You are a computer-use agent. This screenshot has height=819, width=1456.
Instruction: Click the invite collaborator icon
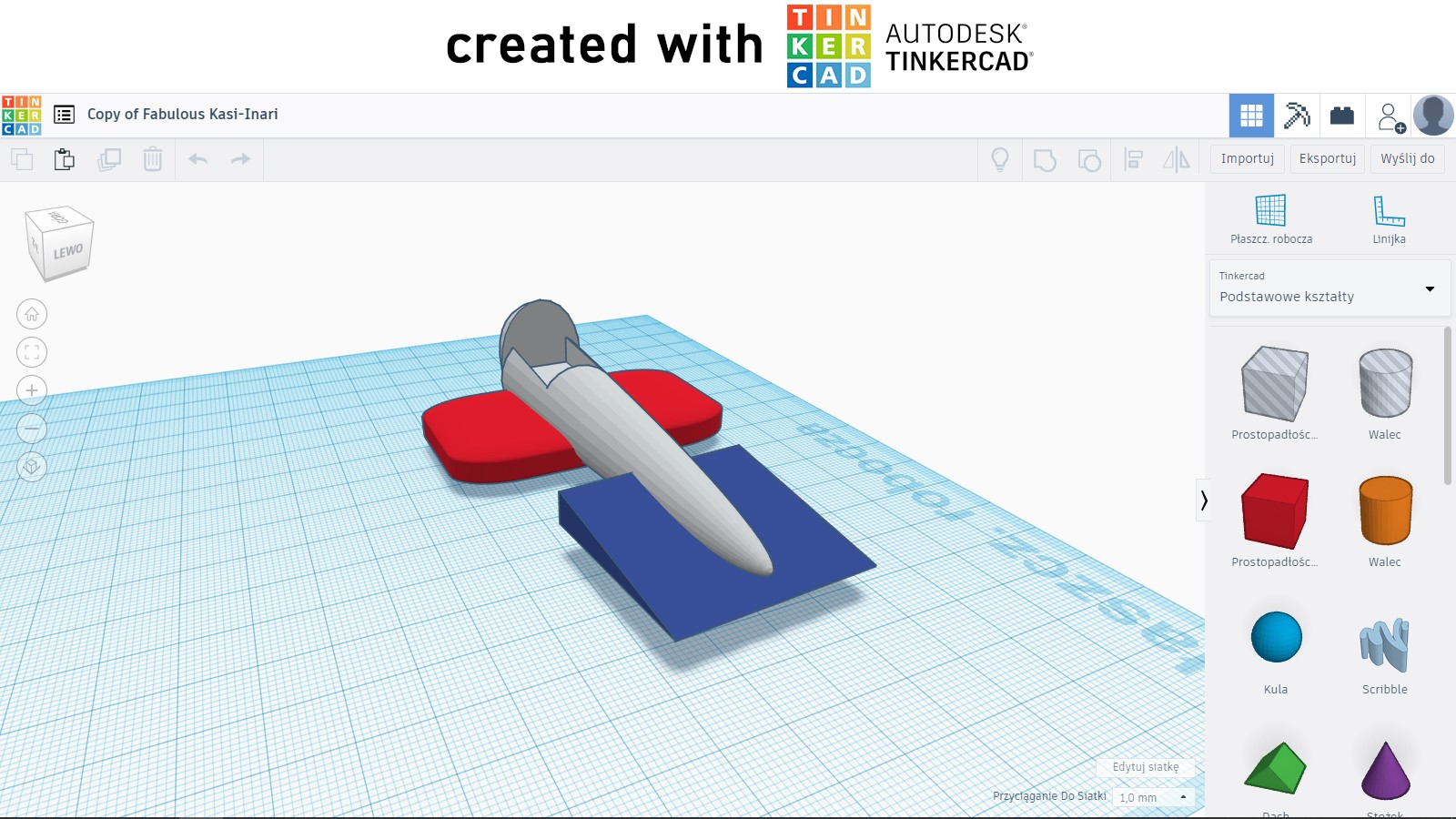pyautogui.click(x=1390, y=116)
